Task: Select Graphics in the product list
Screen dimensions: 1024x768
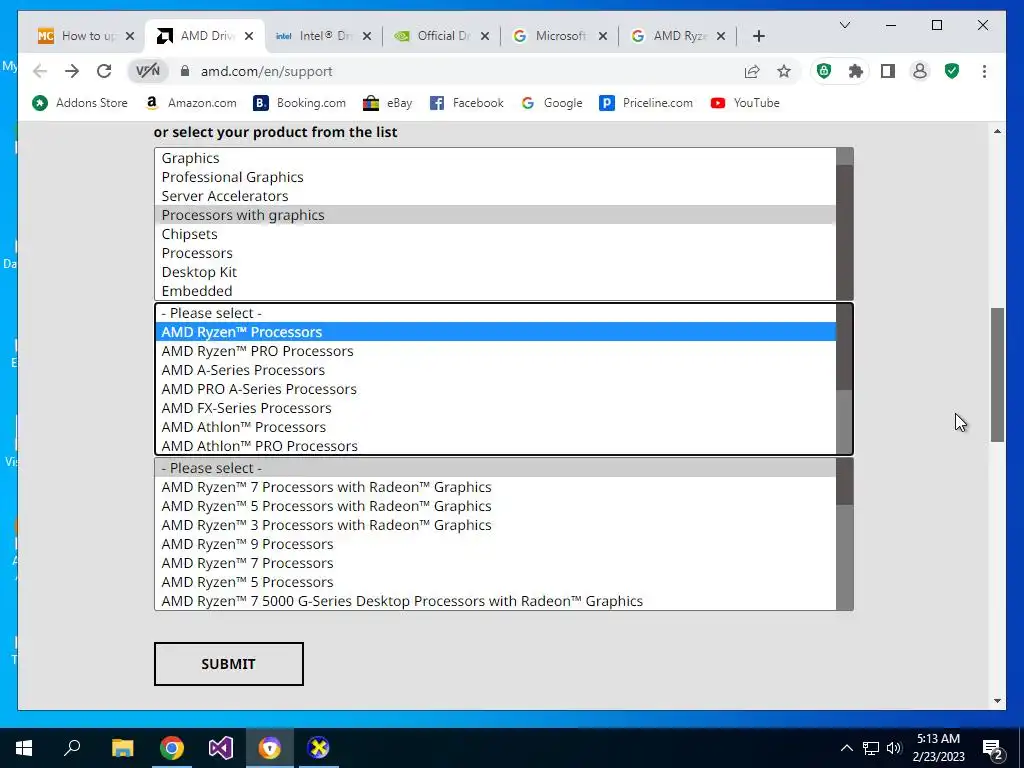Action: point(495,158)
